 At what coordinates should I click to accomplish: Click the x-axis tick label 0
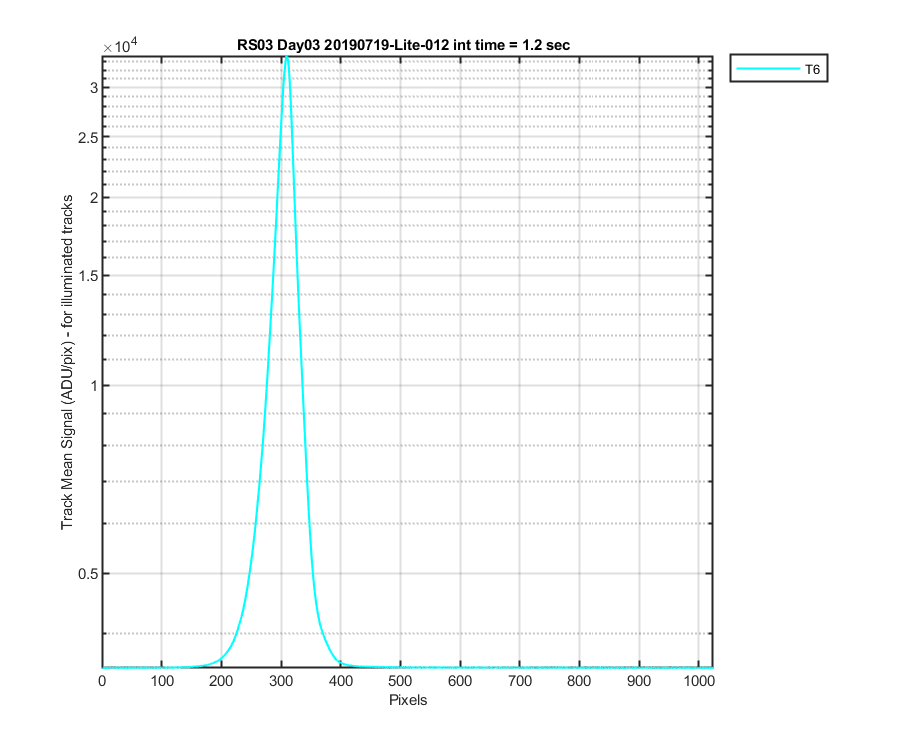tap(102, 681)
